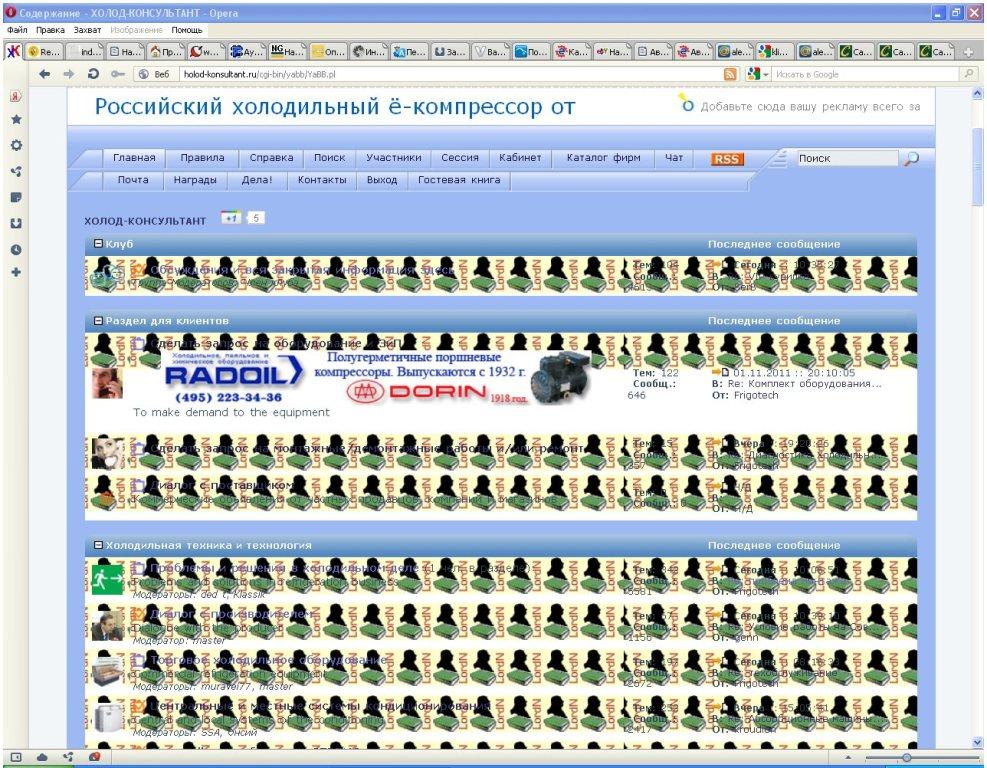Open the Каталог фирм menu item
The height and width of the screenshot is (768, 987).
click(x=604, y=158)
